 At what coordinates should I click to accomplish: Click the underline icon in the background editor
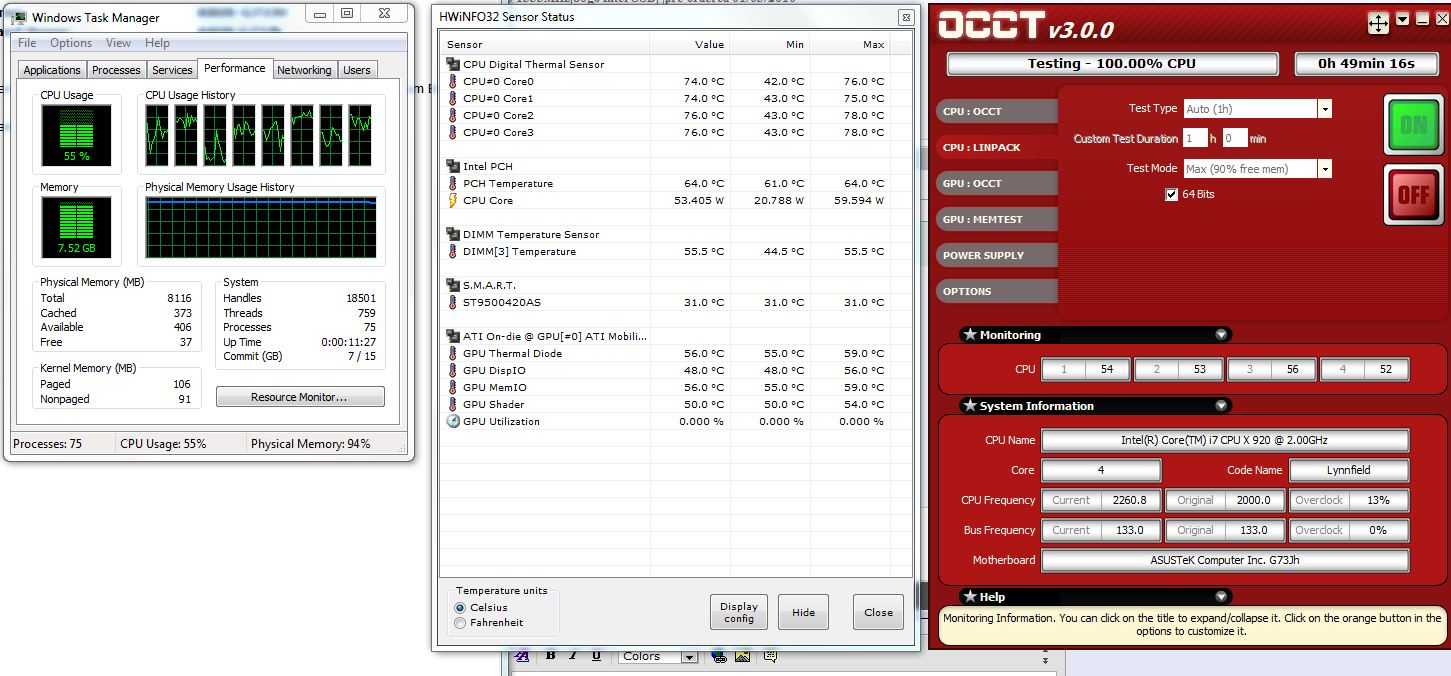596,656
